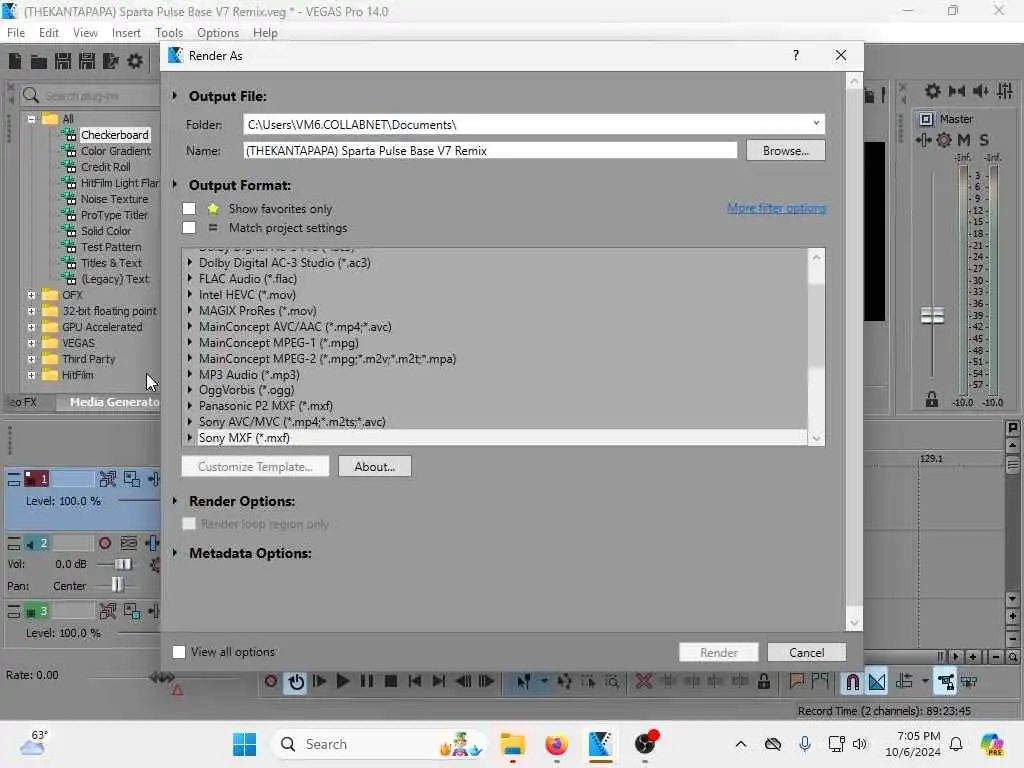Click Next Frame transport button
Viewport: 1024px width, 768px height.
[487, 681]
